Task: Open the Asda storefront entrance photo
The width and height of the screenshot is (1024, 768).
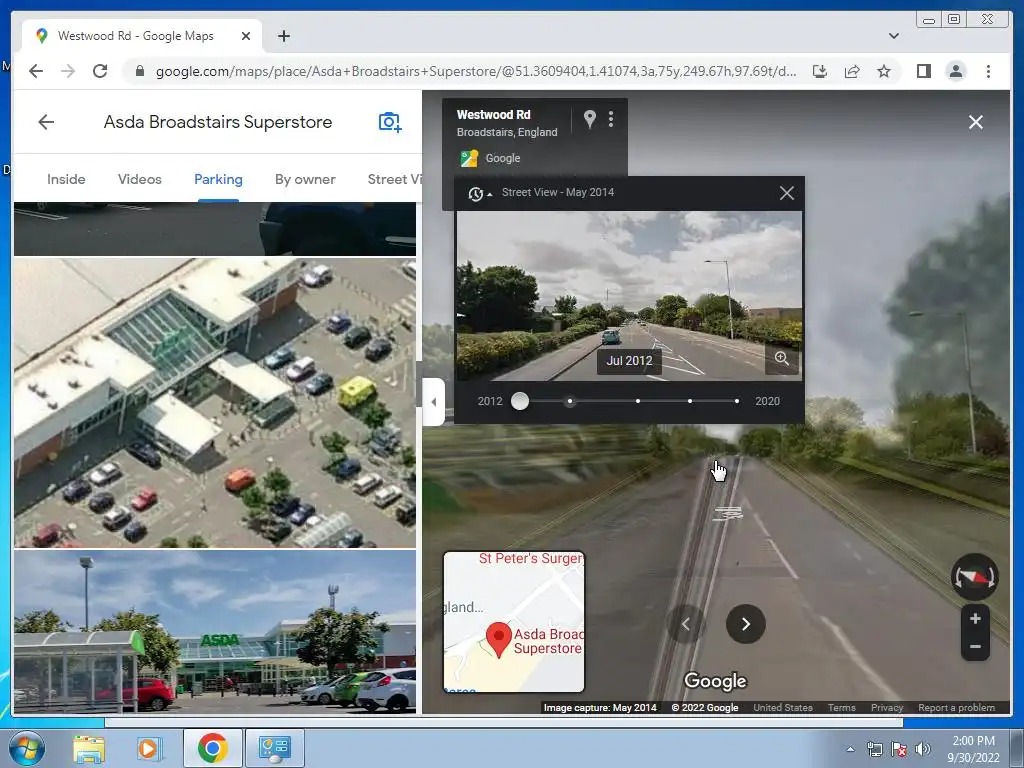Action: pyautogui.click(x=215, y=631)
